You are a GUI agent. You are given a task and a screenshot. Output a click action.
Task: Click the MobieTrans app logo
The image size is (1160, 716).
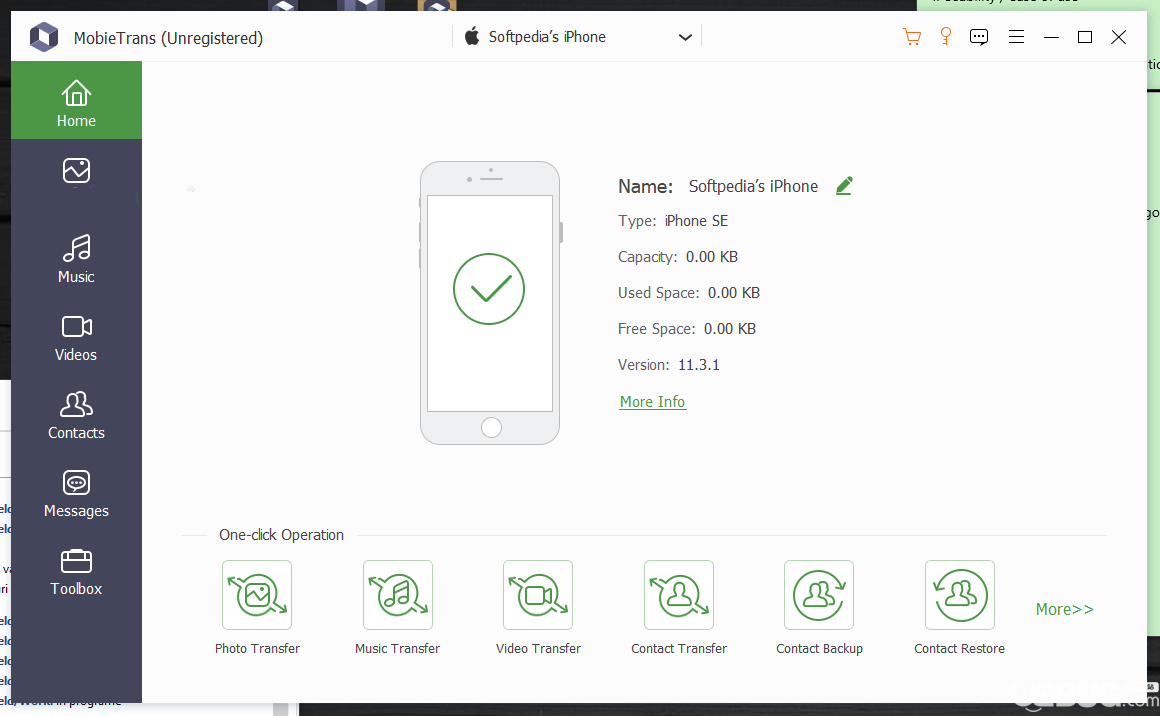point(44,37)
